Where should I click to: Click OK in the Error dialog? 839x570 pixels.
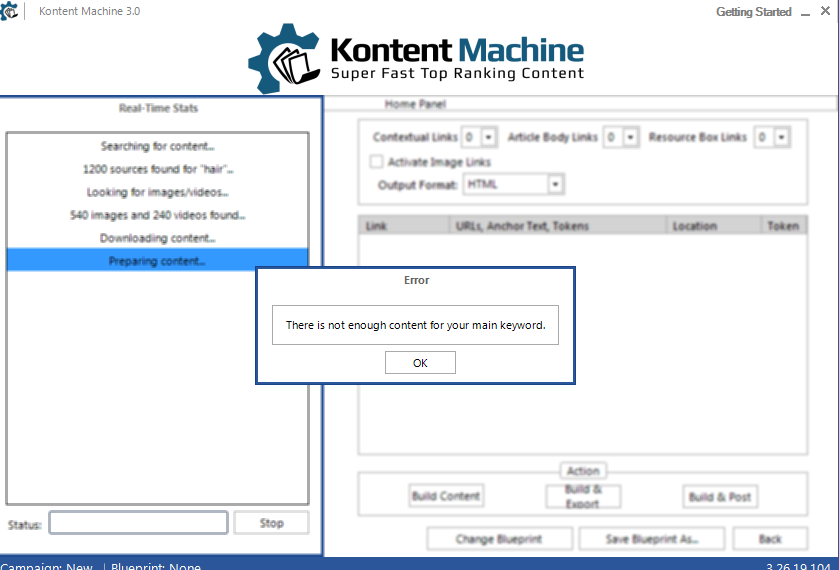tap(420, 362)
